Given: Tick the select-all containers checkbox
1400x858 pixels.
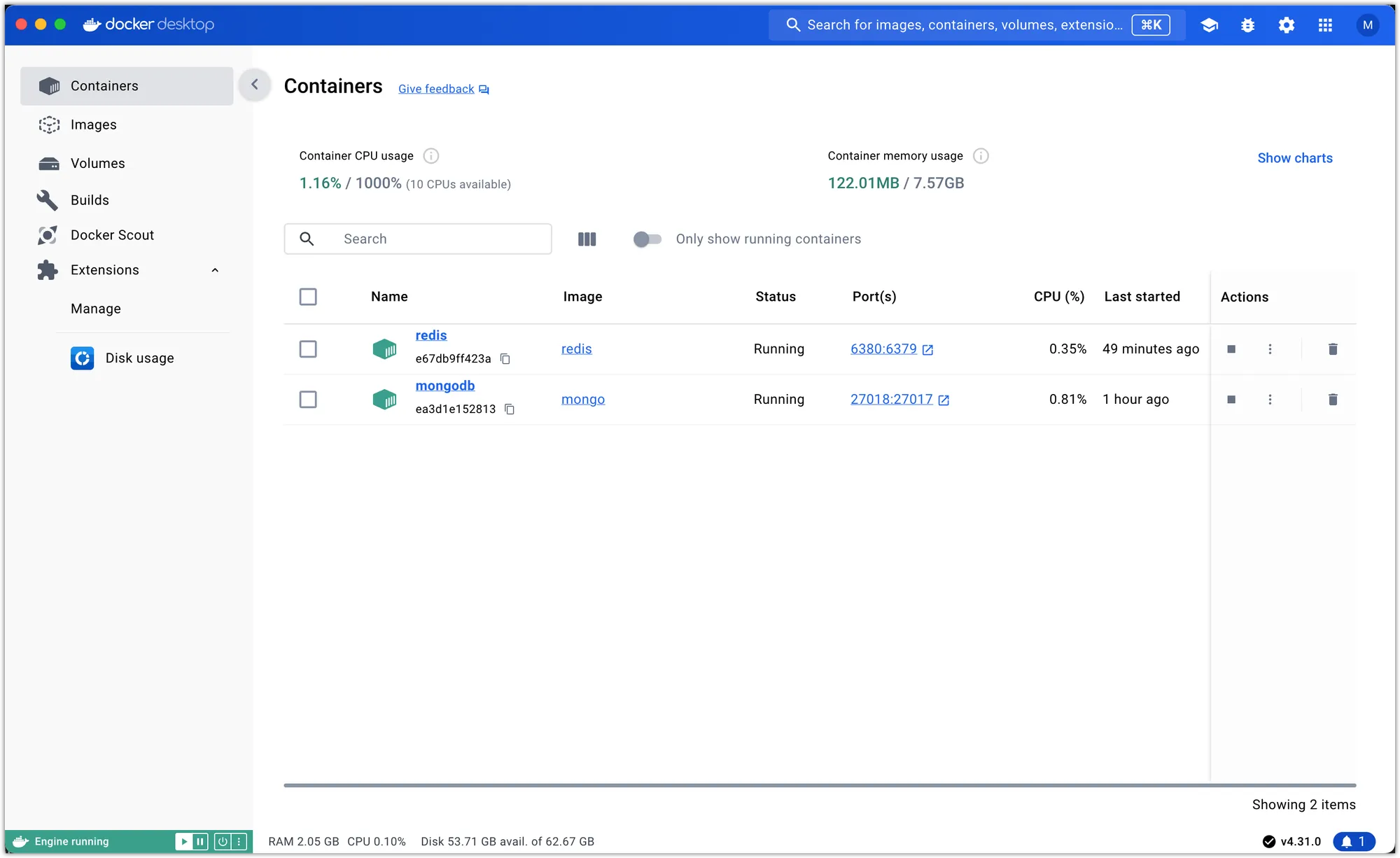Looking at the screenshot, I should coord(308,297).
